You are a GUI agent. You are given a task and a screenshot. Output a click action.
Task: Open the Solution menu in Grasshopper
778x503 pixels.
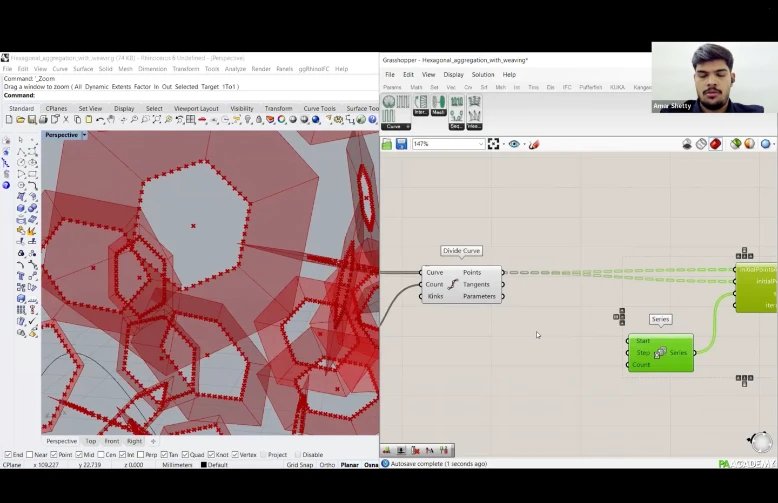point(483,75)
